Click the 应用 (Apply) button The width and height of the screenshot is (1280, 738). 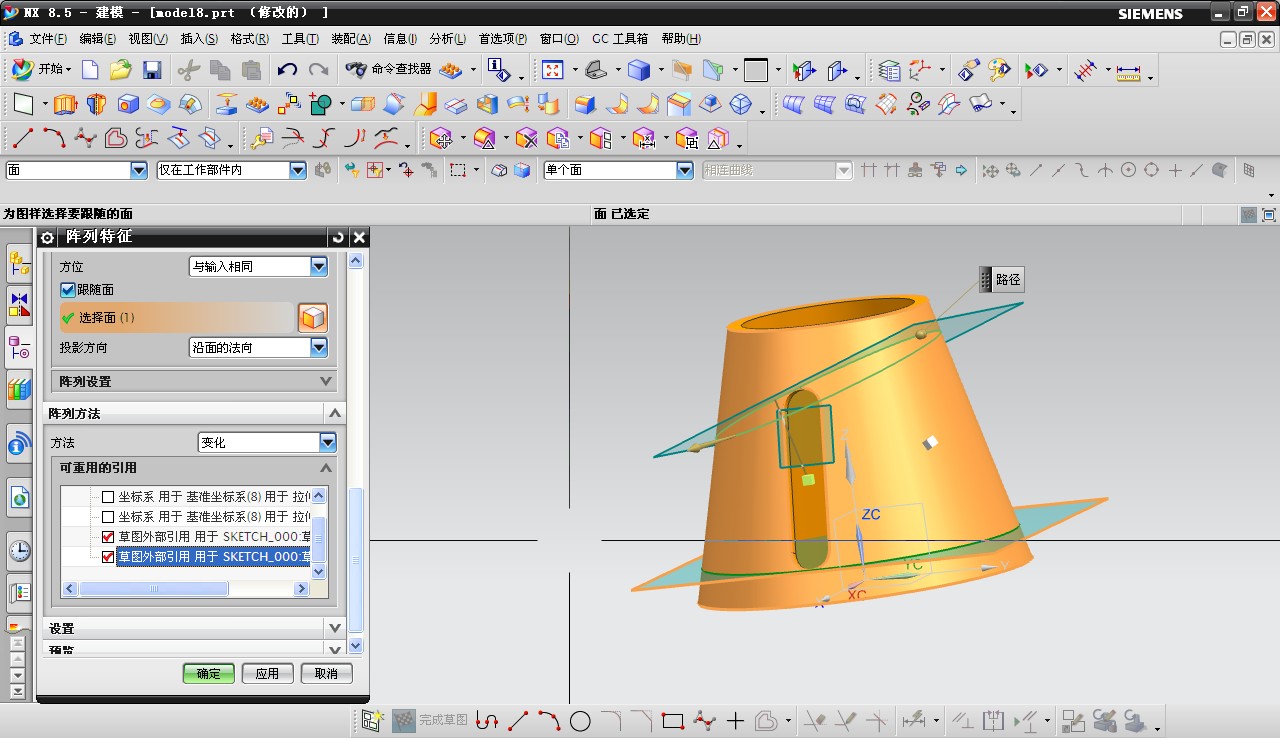click(x=267, y=673)
